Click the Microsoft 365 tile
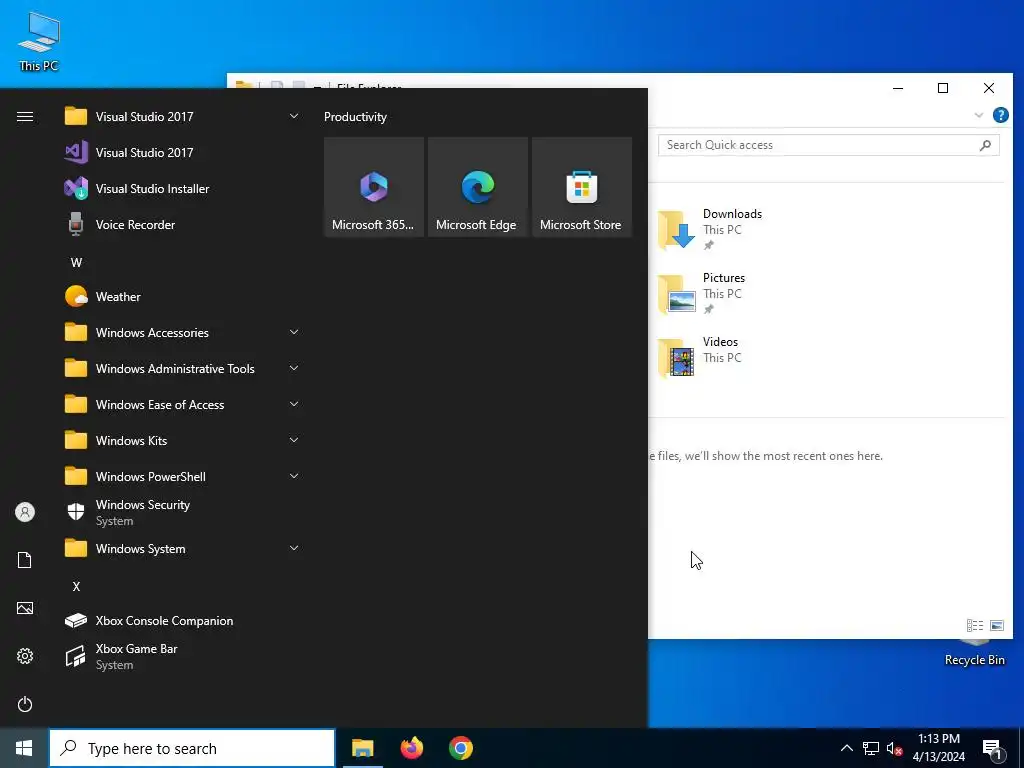This screenshot has width=1024, height=768. 374,187
